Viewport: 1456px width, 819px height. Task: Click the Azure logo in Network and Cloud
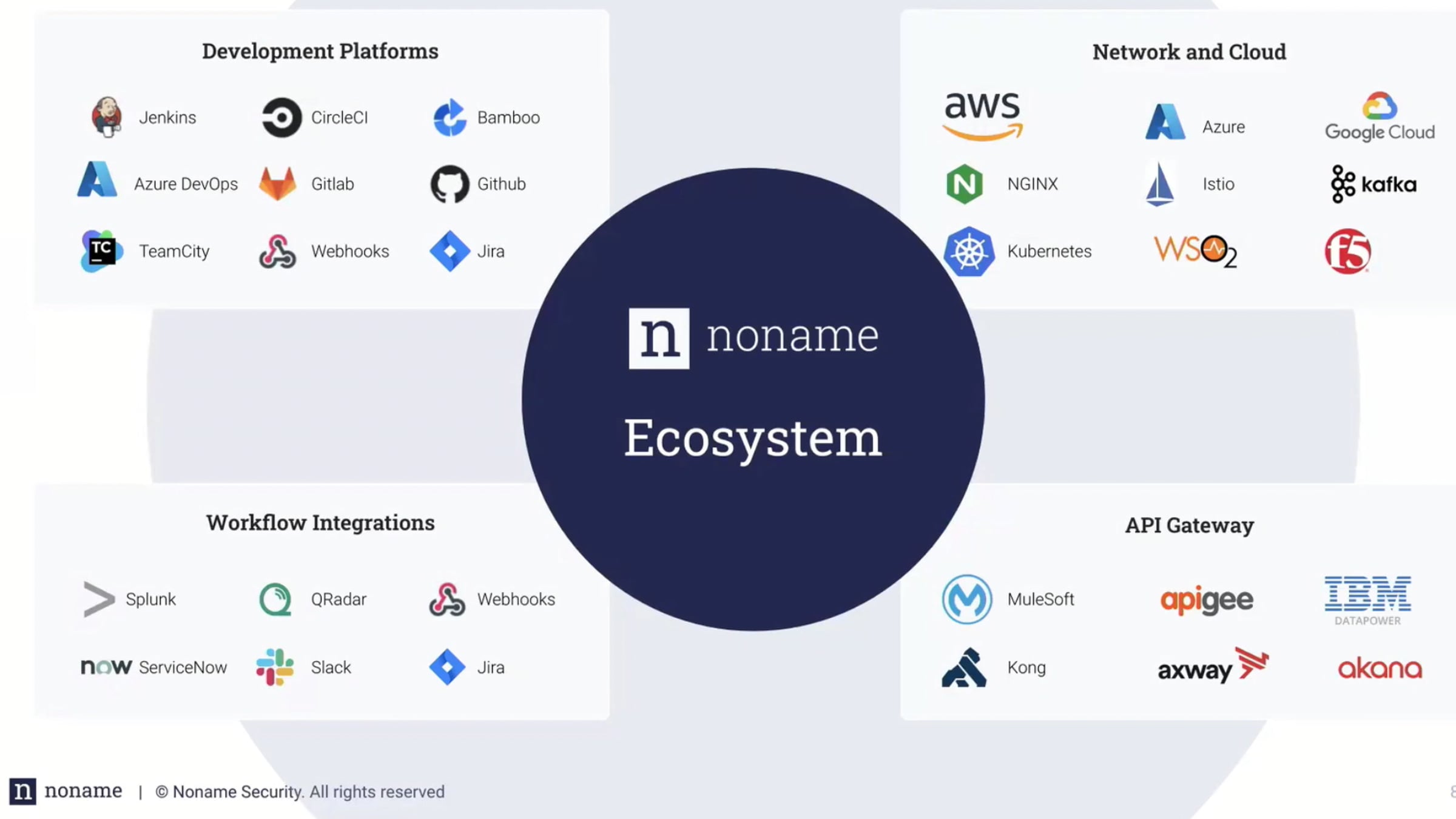click(x=1165, y=121)
